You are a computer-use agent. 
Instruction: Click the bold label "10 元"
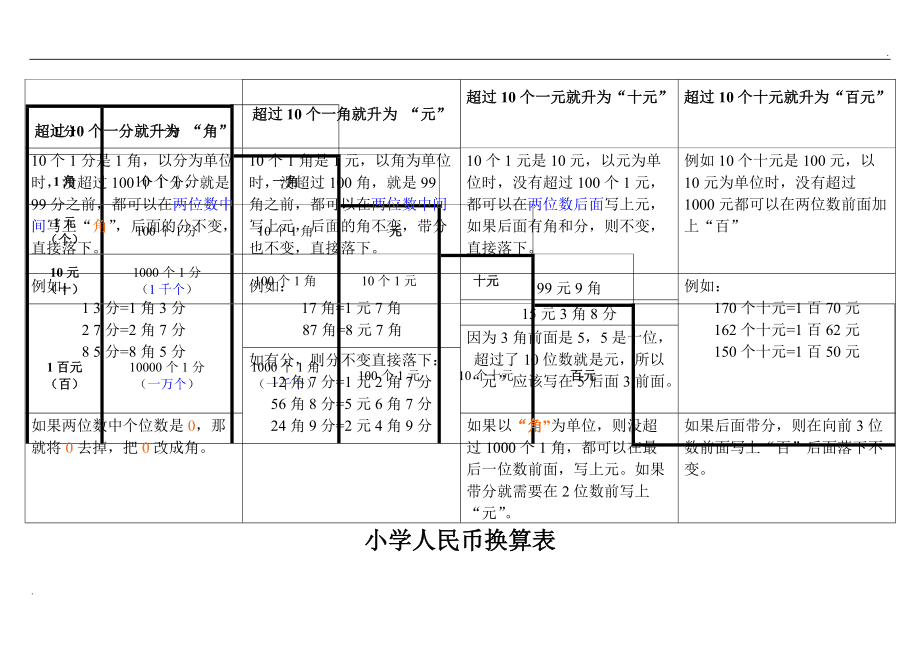[x=65, y=272]
